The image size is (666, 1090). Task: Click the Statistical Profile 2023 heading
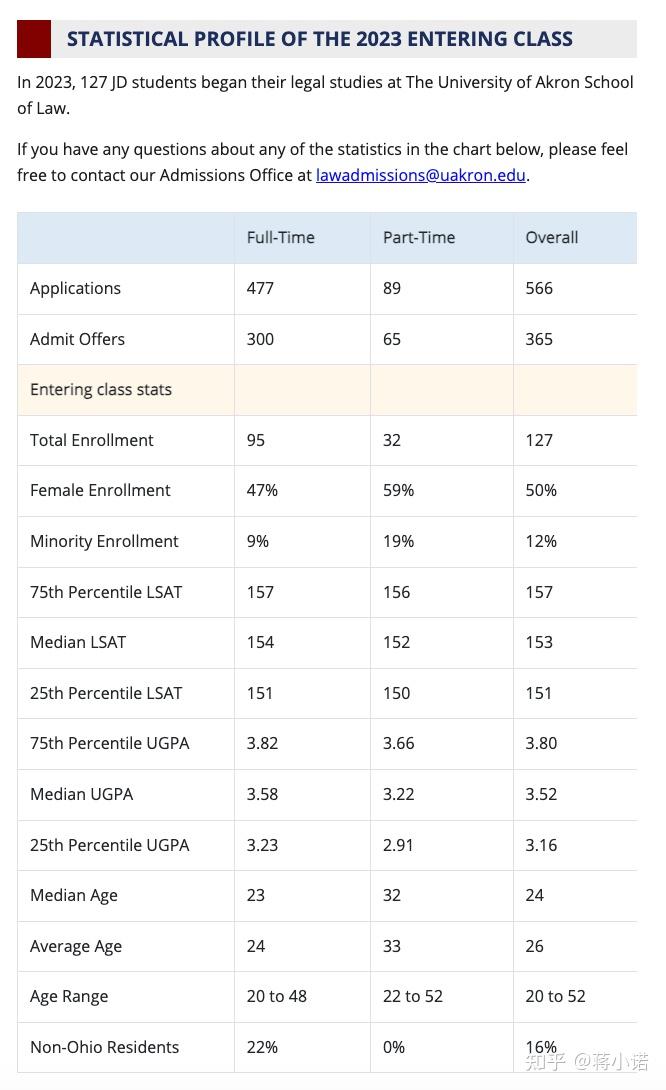319,39
